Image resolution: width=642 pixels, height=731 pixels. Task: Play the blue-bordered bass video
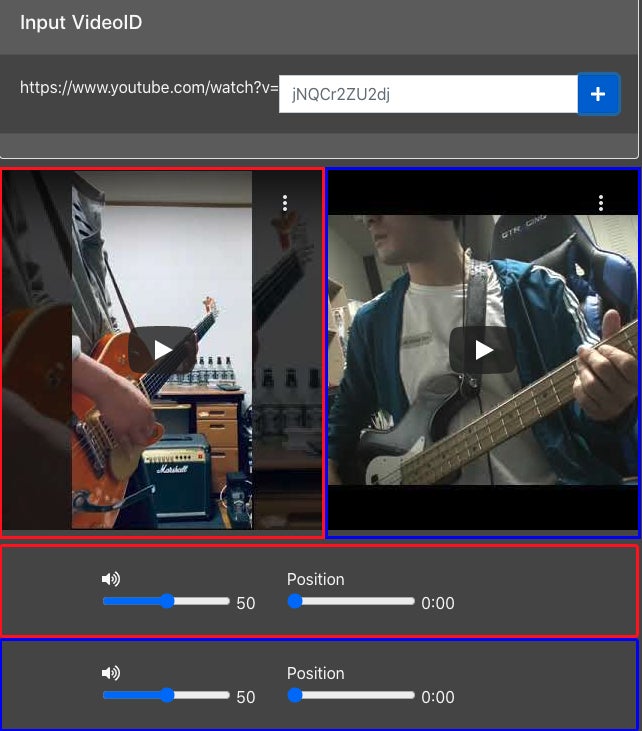483,350
